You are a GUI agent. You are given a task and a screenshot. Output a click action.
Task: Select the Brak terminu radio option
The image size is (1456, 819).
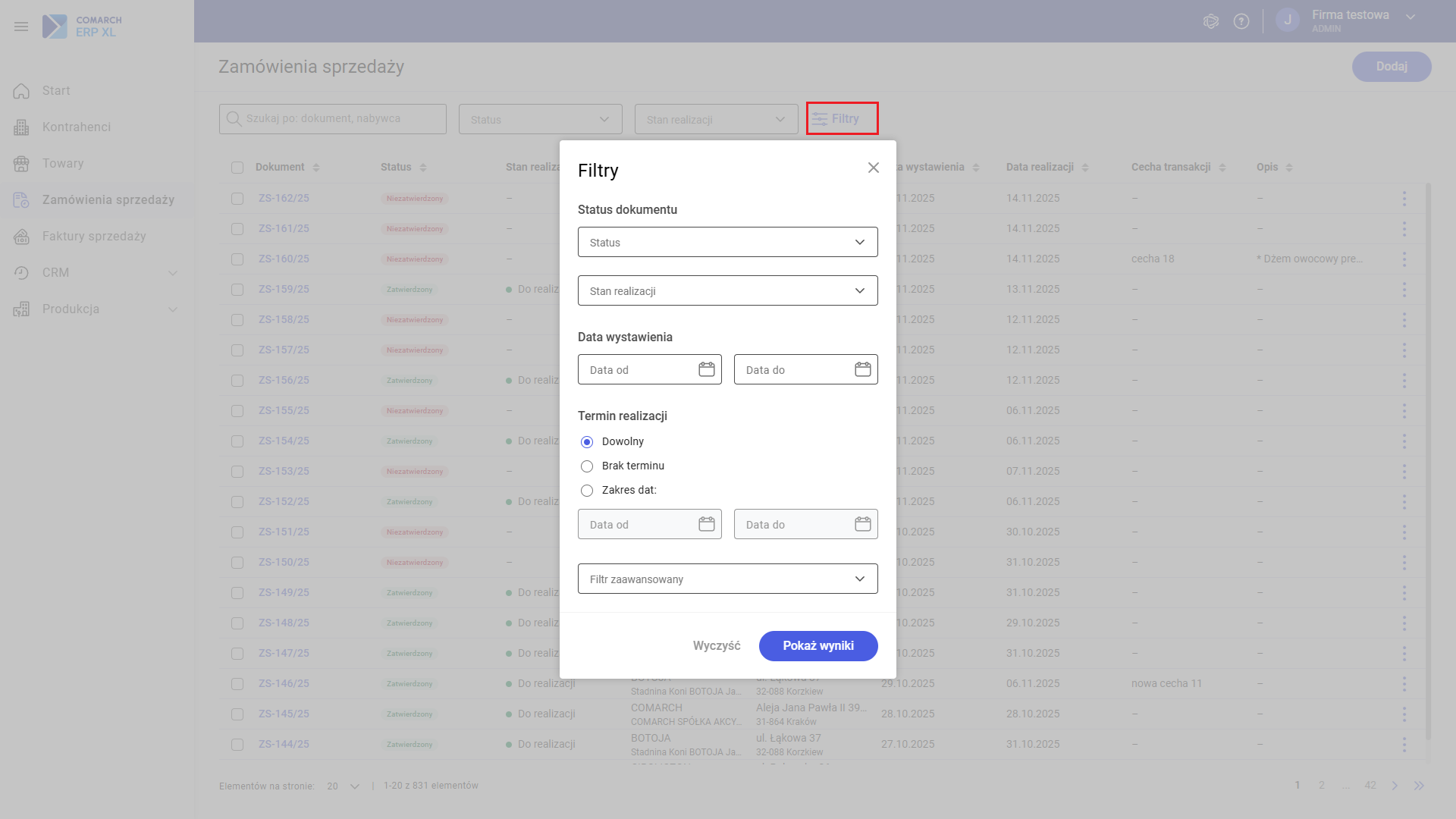[586, 466]
